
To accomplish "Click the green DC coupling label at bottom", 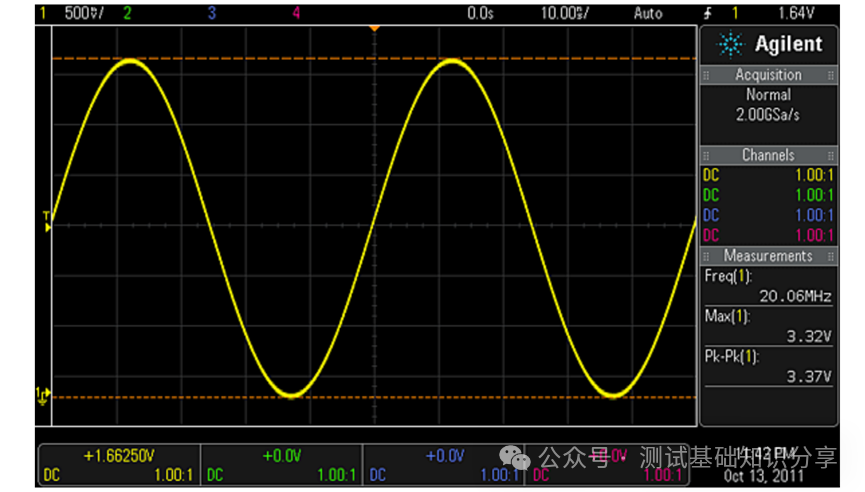I will [x=215, y=475].
